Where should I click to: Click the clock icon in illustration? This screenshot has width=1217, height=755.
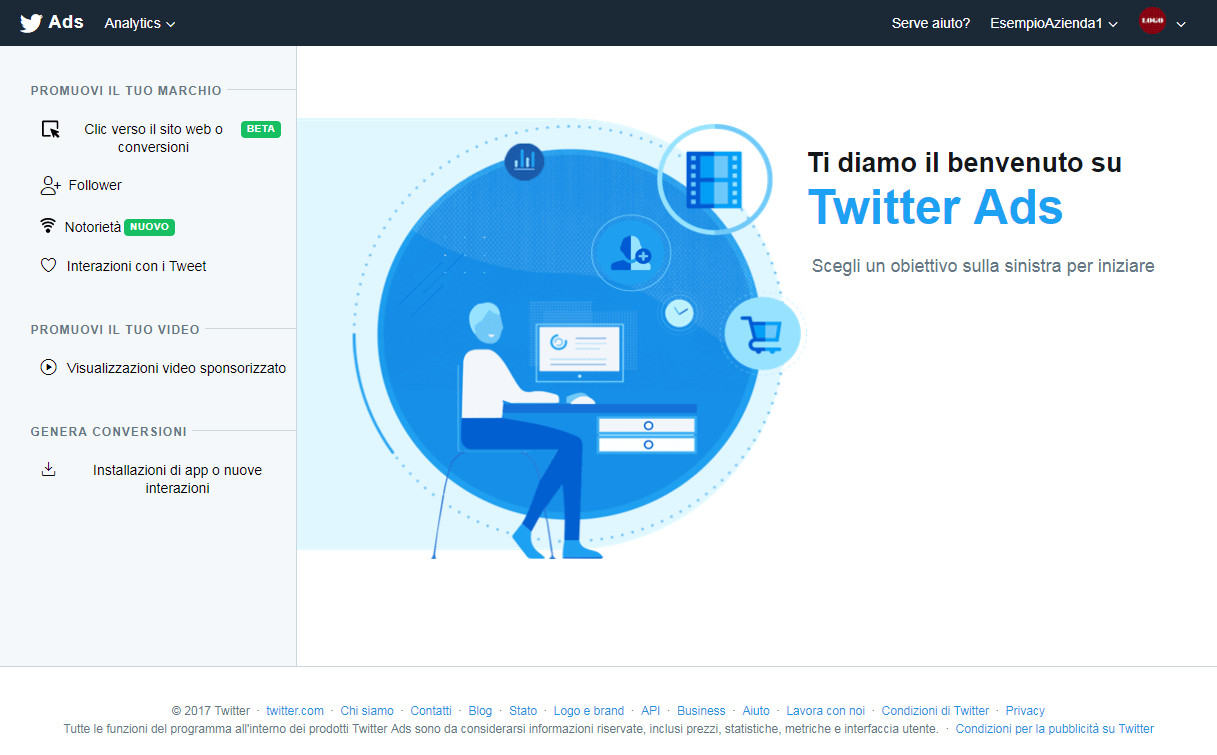(x=680, y=313)
